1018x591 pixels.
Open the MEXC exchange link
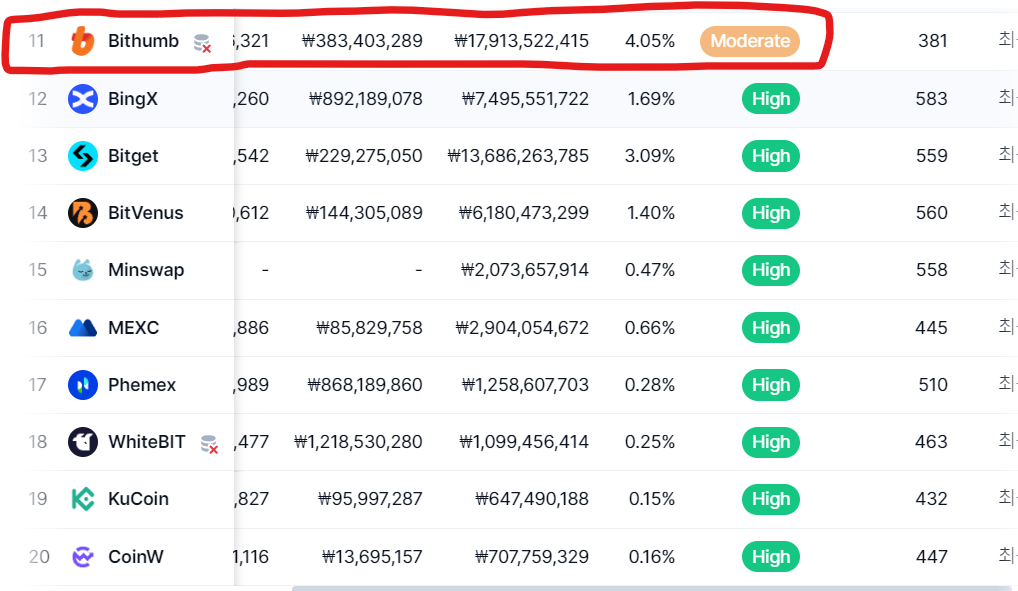click(x=134, y=328)
